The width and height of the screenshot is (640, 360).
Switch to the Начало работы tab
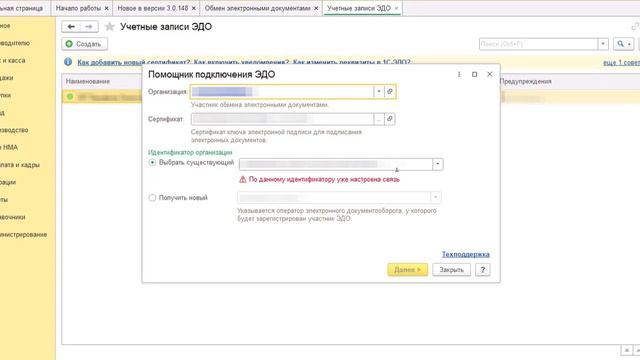(78, 8)
